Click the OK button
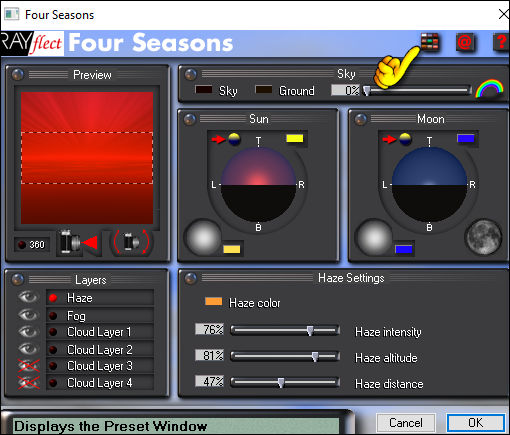Image resolution: width=510 pixels, height=435 pixels. 475,423
